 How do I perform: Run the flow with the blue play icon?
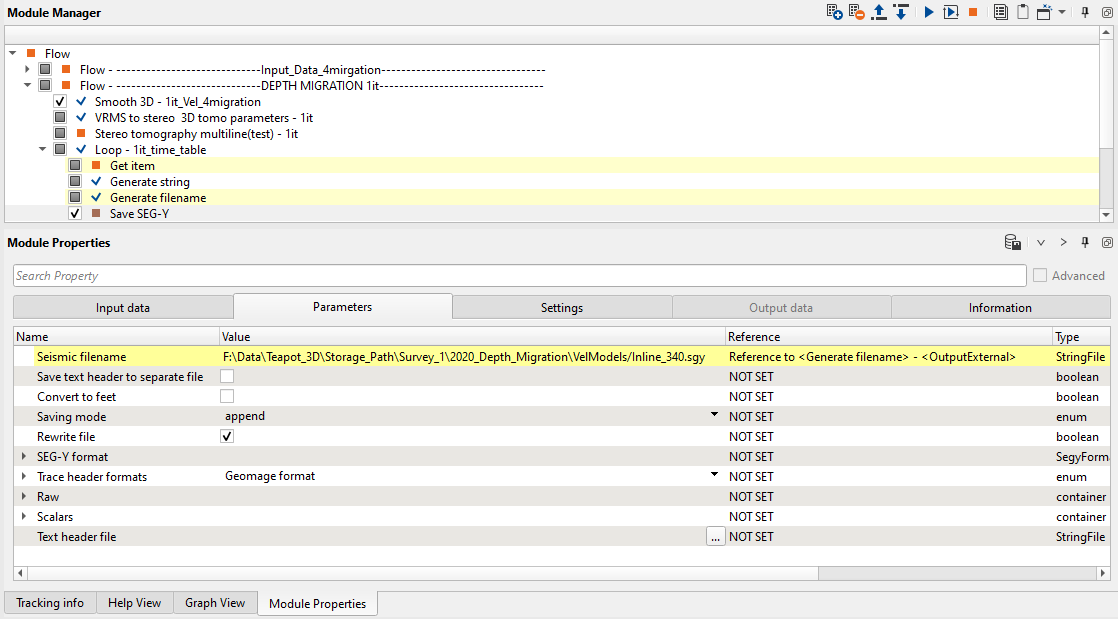click(929, 13)
